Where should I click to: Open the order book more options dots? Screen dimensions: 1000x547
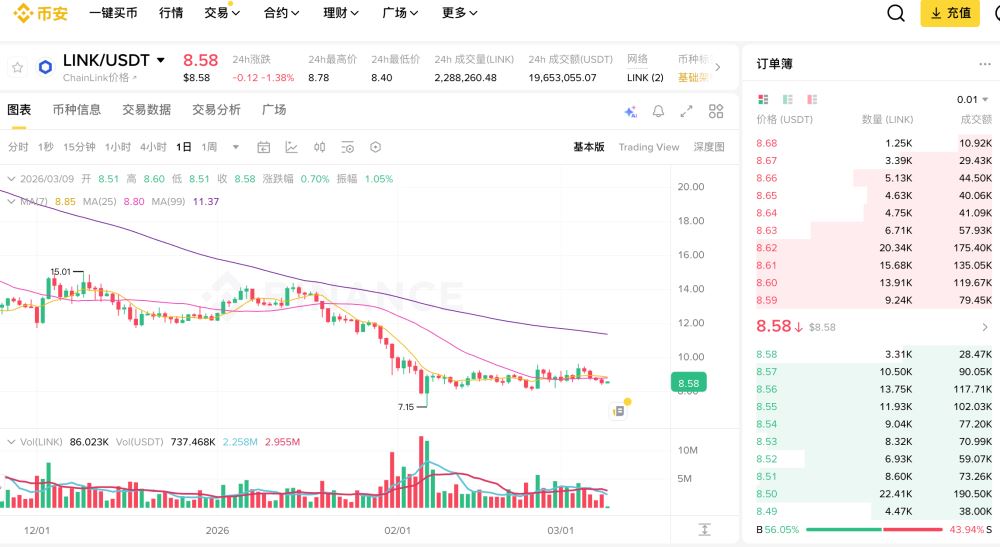[985, 64]
